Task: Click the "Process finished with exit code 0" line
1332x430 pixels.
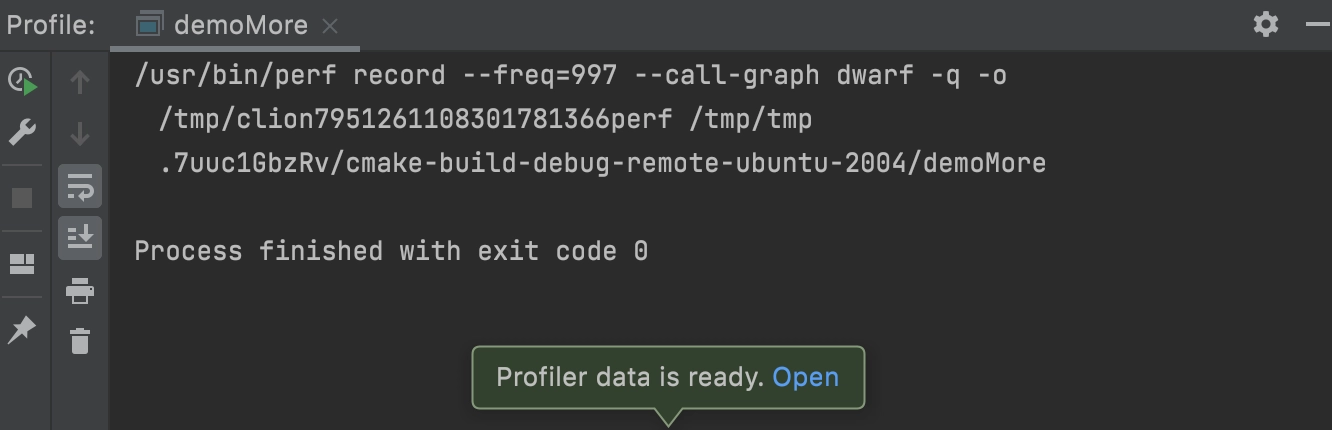Action: click(x=391, y=250)
